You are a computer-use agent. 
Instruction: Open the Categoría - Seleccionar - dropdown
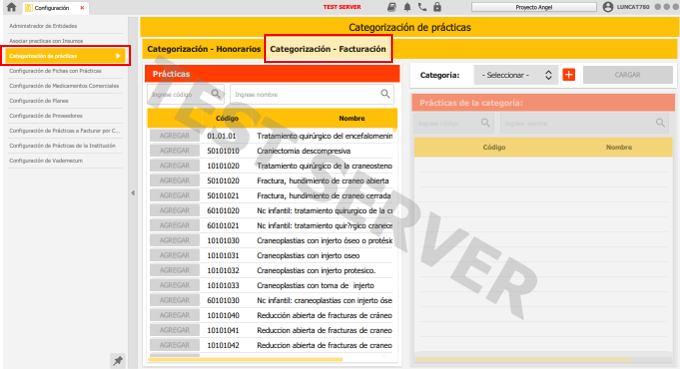coord(516,75)
